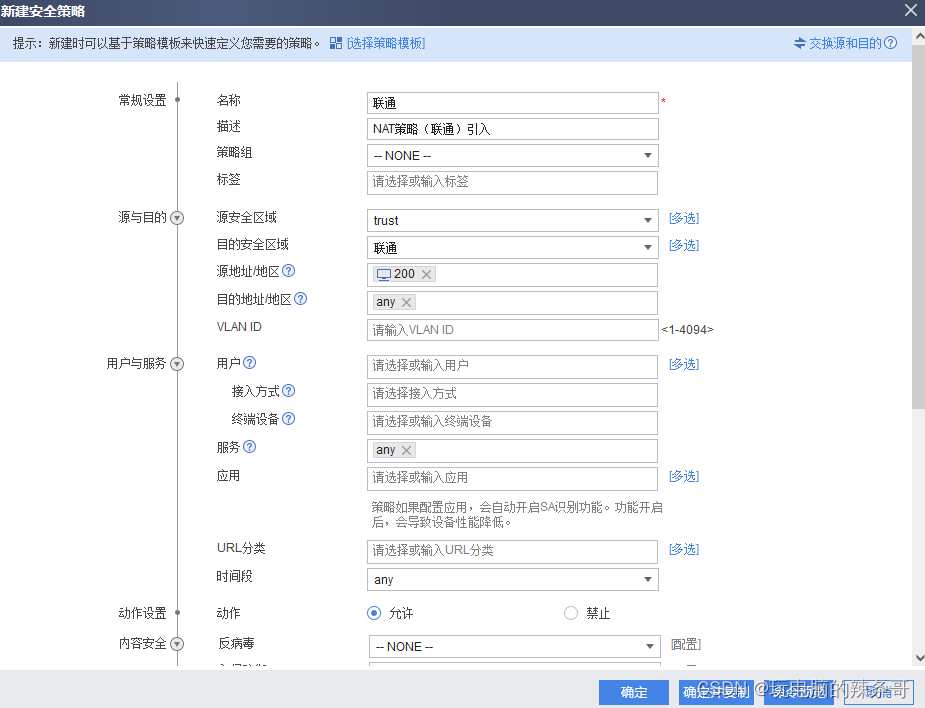Open the 反病毒 NONE dropdown
This screenshot has width=925, height=708.
[x=514, y=646]
